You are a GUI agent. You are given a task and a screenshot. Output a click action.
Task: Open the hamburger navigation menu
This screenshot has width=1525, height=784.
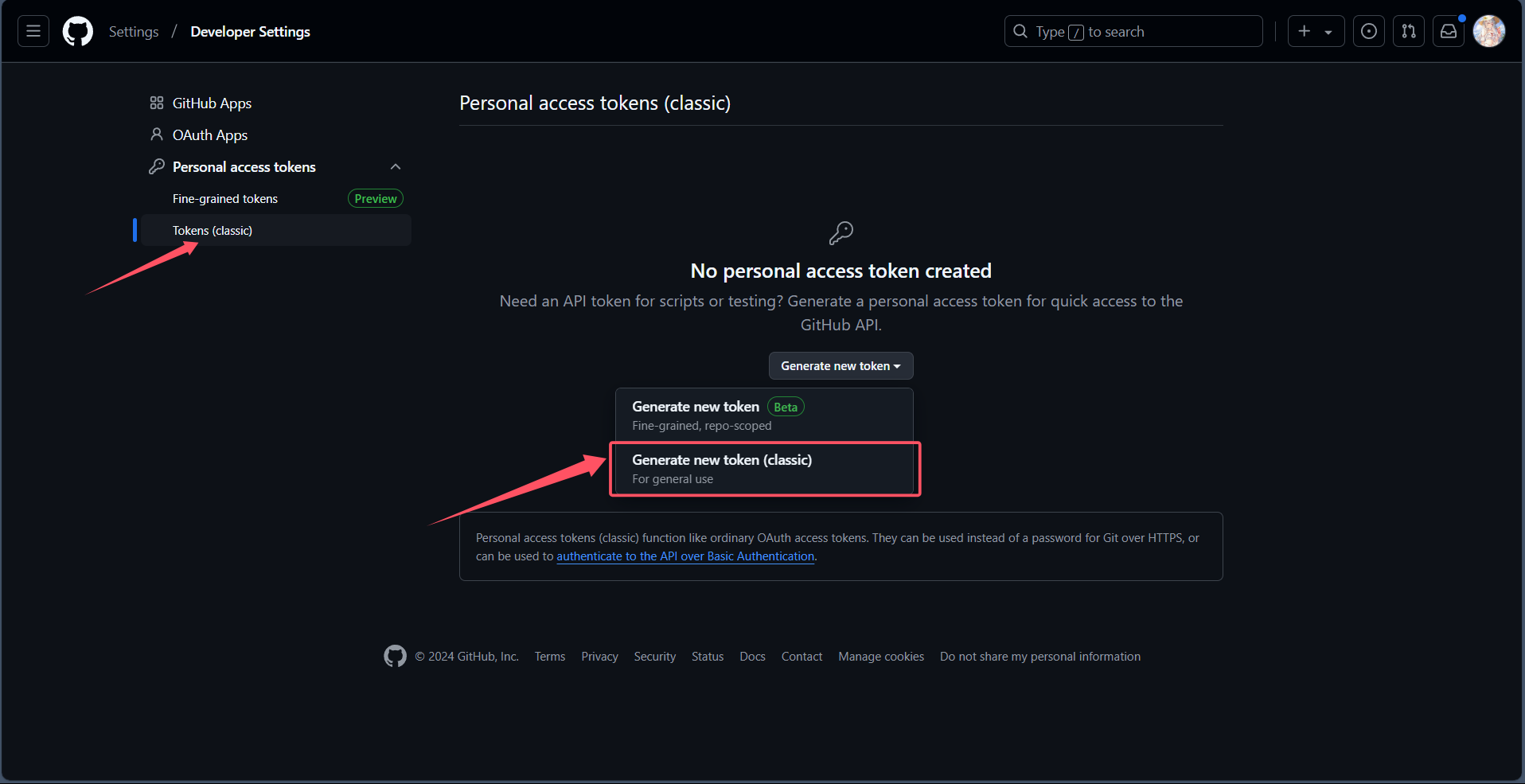pos(33,31)
